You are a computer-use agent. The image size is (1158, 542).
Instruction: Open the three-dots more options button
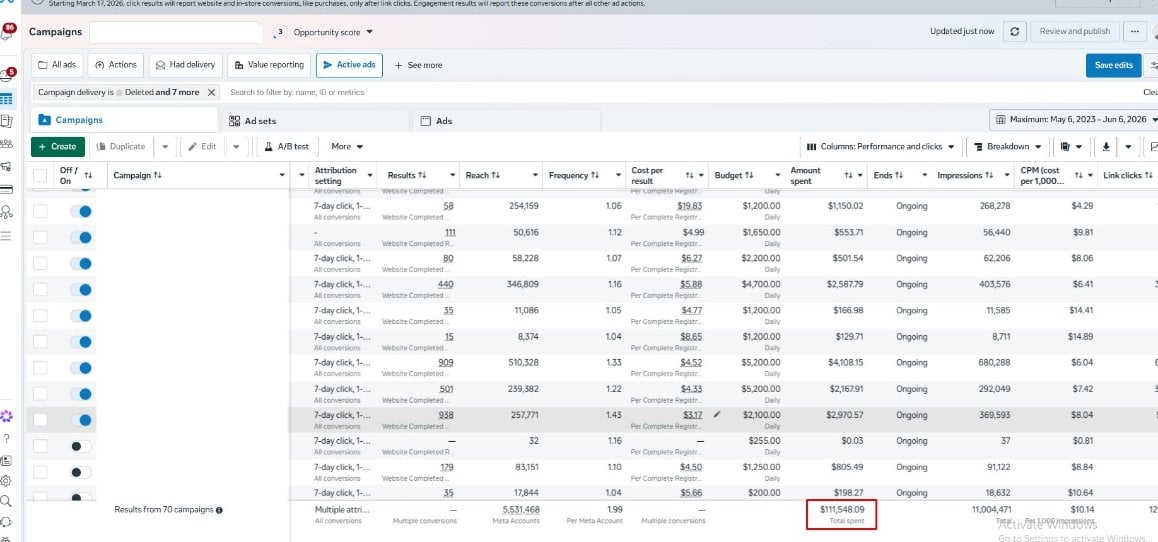coord(1134,32)
